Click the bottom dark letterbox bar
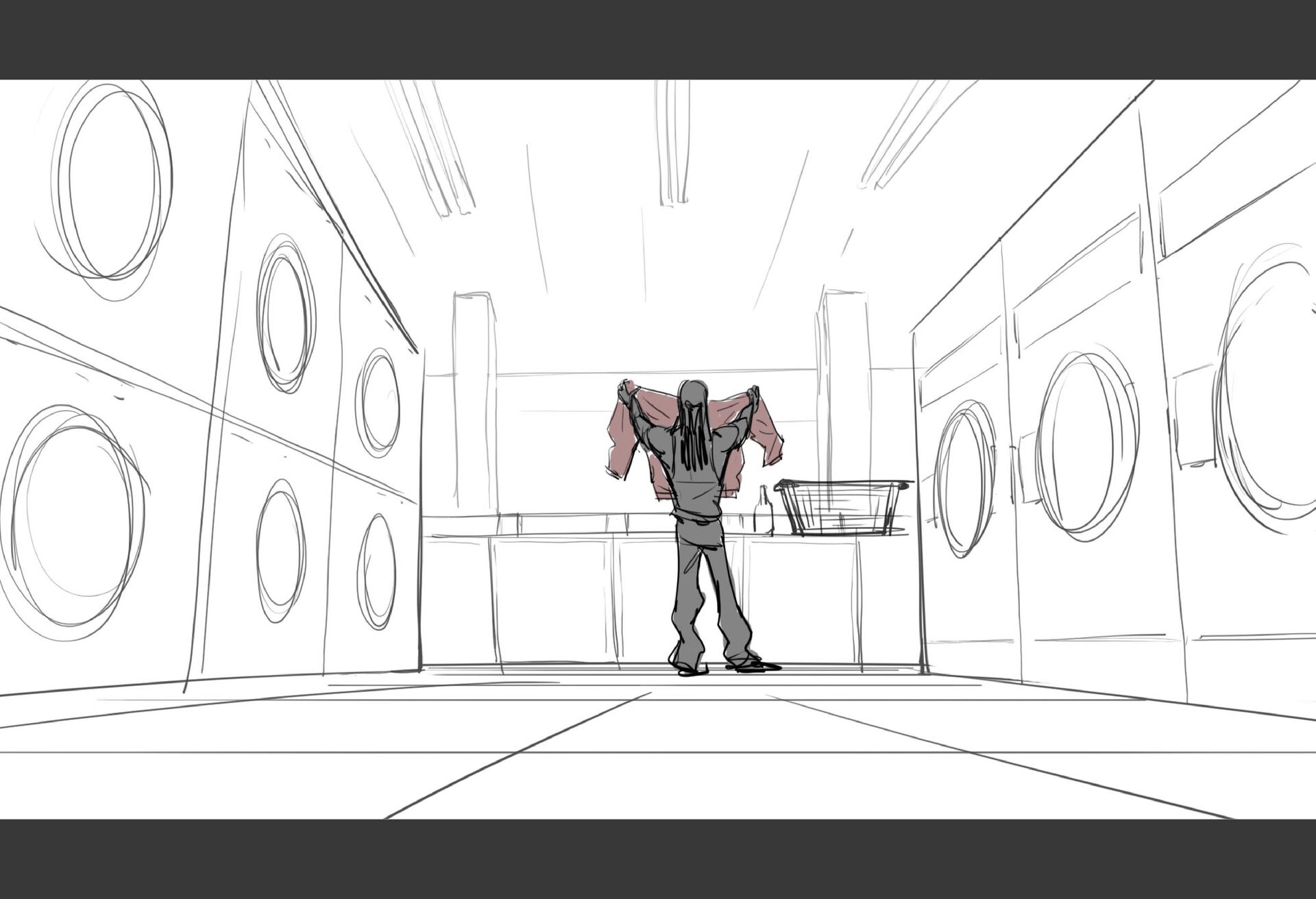The width and height of the screenshot is (1316, 899). (x=658, y=859)
